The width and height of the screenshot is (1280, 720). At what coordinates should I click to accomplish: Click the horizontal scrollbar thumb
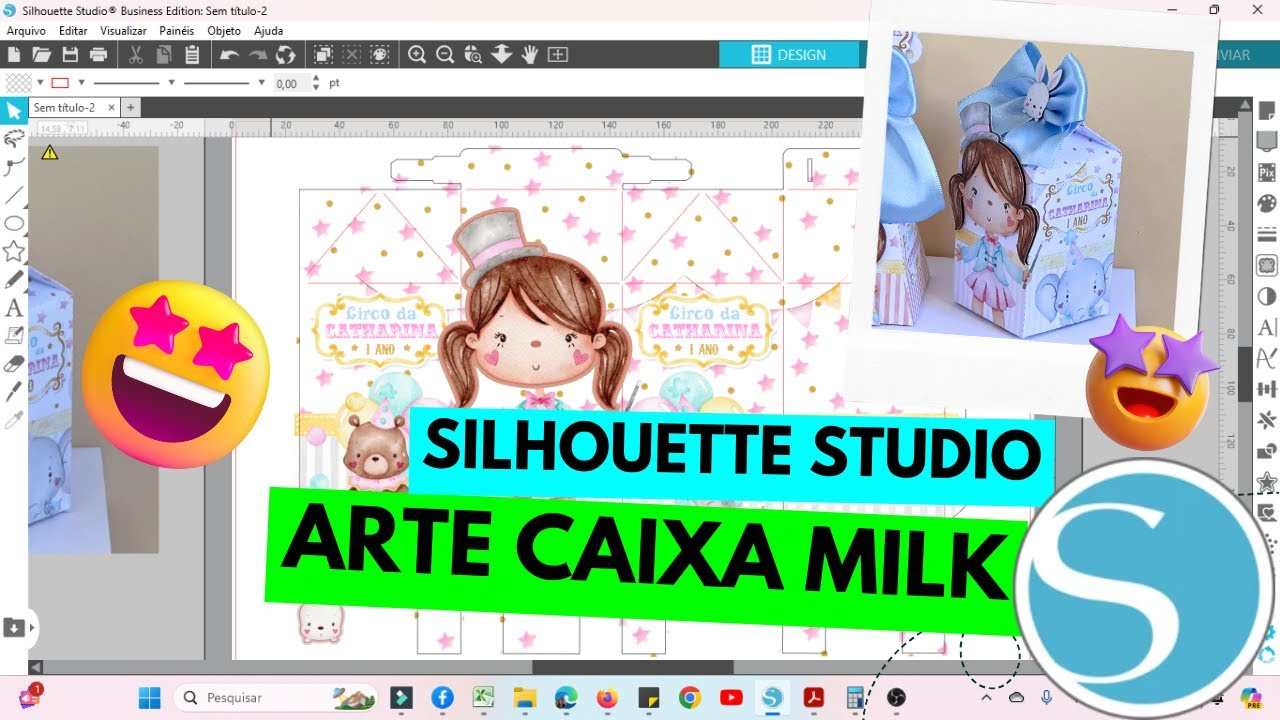click(632, 667)
